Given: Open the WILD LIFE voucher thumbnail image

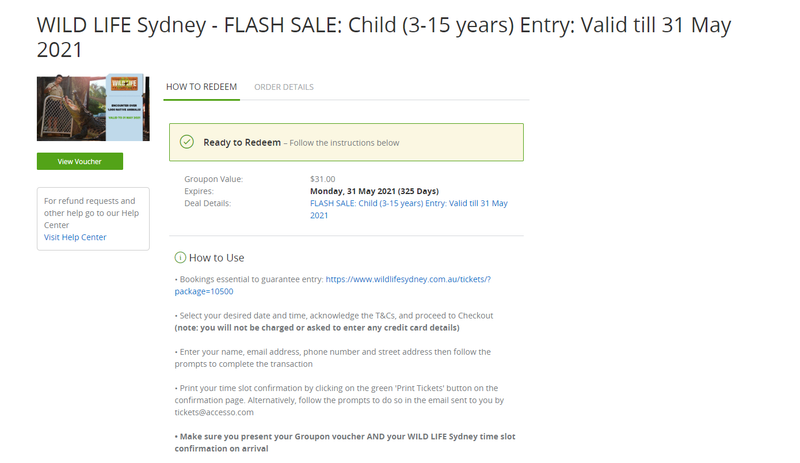Looking at the screenshot, I should [92, 108].
